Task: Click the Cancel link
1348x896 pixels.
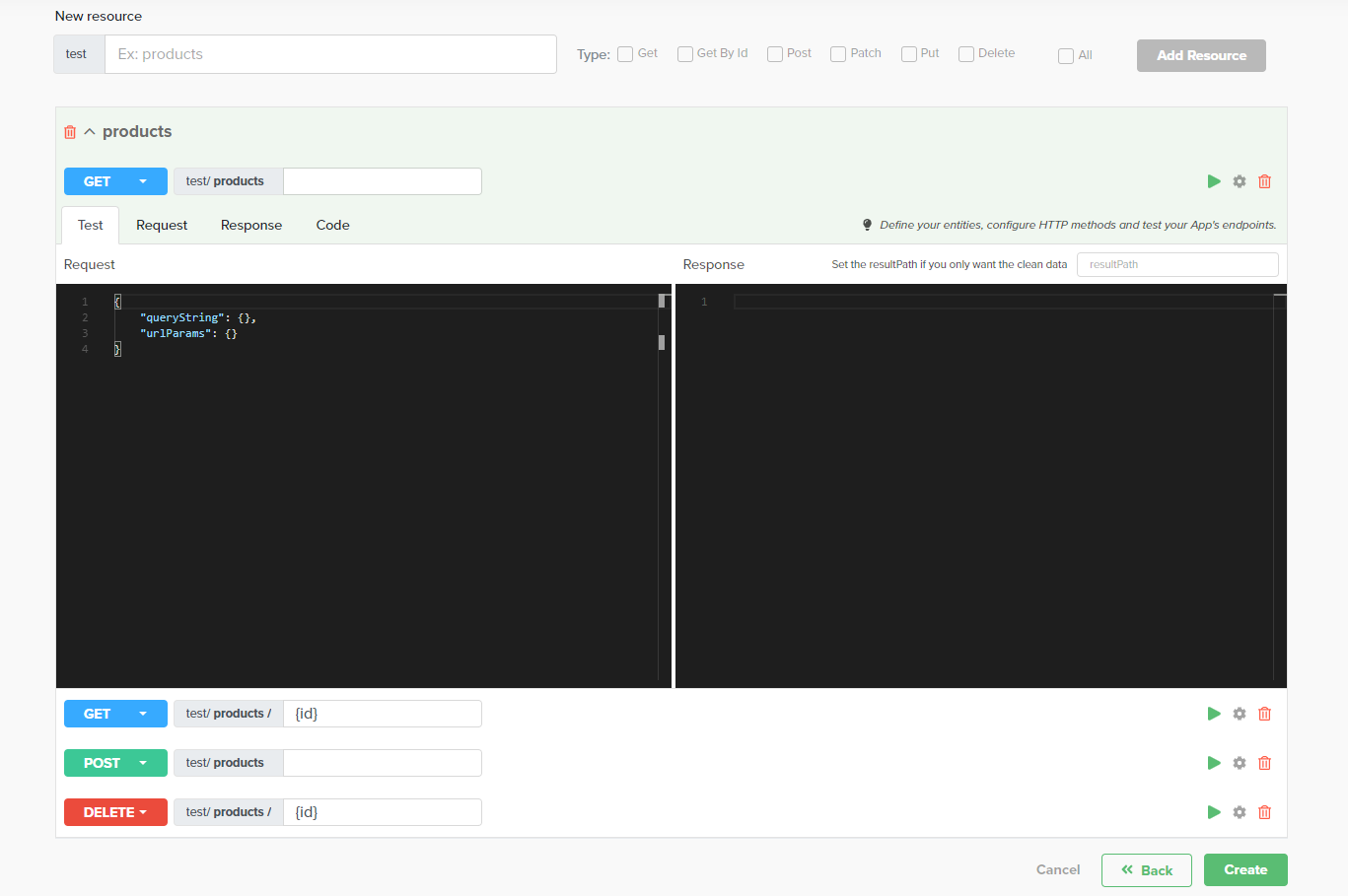Action: [x=1058, y=869]
